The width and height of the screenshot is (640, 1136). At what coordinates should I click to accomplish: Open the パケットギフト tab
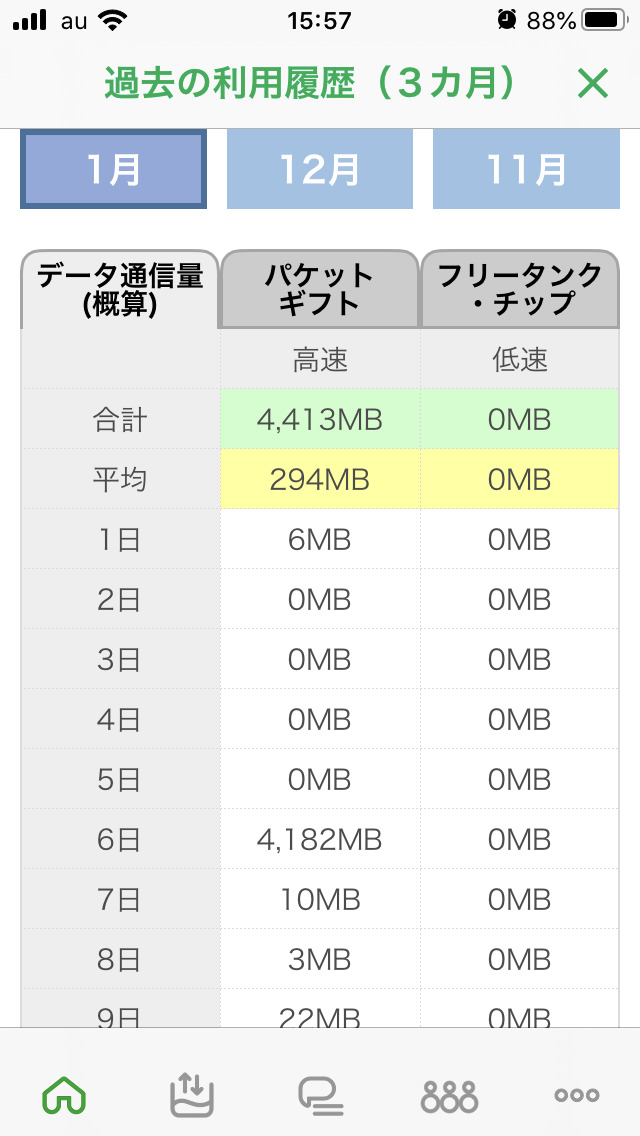pos(320,289)
